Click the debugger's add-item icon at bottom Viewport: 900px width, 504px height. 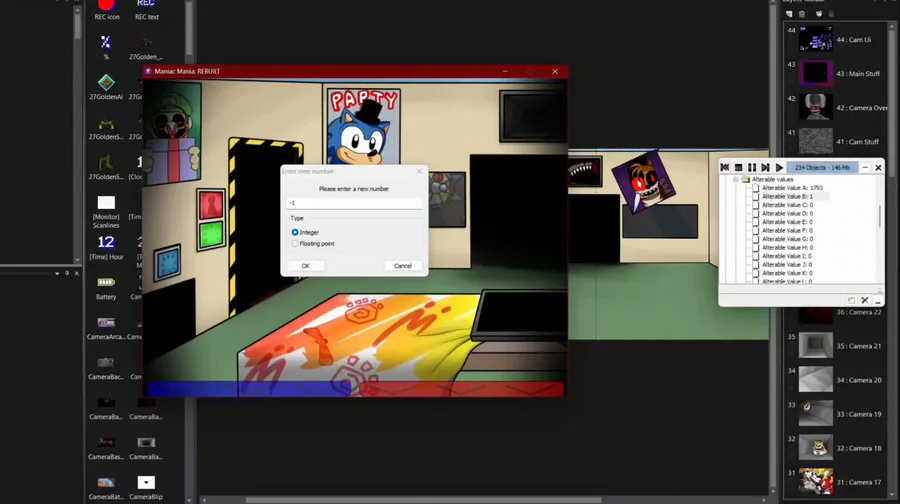tap(851, 300)
